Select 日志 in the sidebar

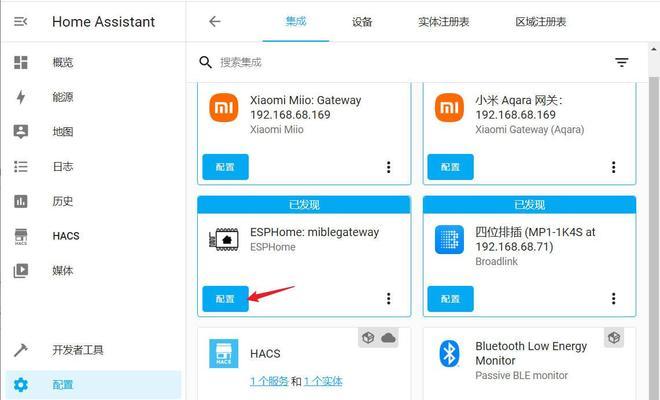tap(63, 167)
